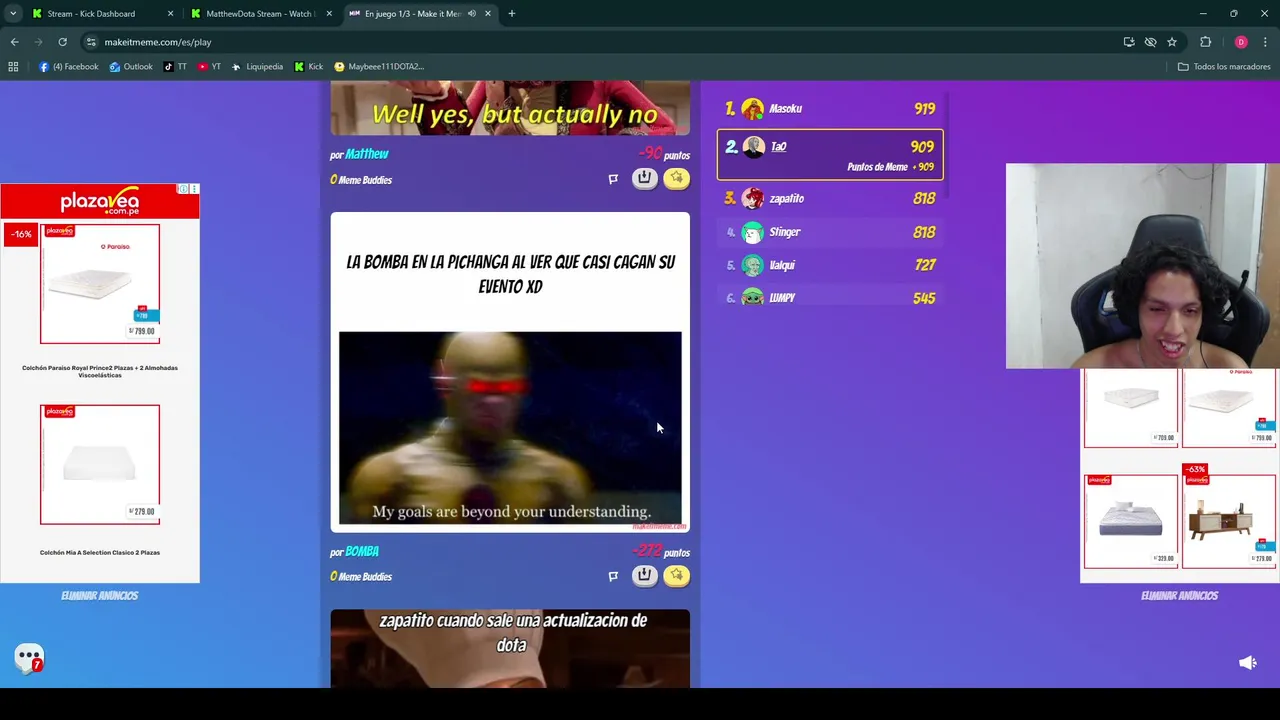Open Chrome tab search dropdown
The height and width of the screenshot is (720, 1280).
pyautogui.click(x=13, y=14)
